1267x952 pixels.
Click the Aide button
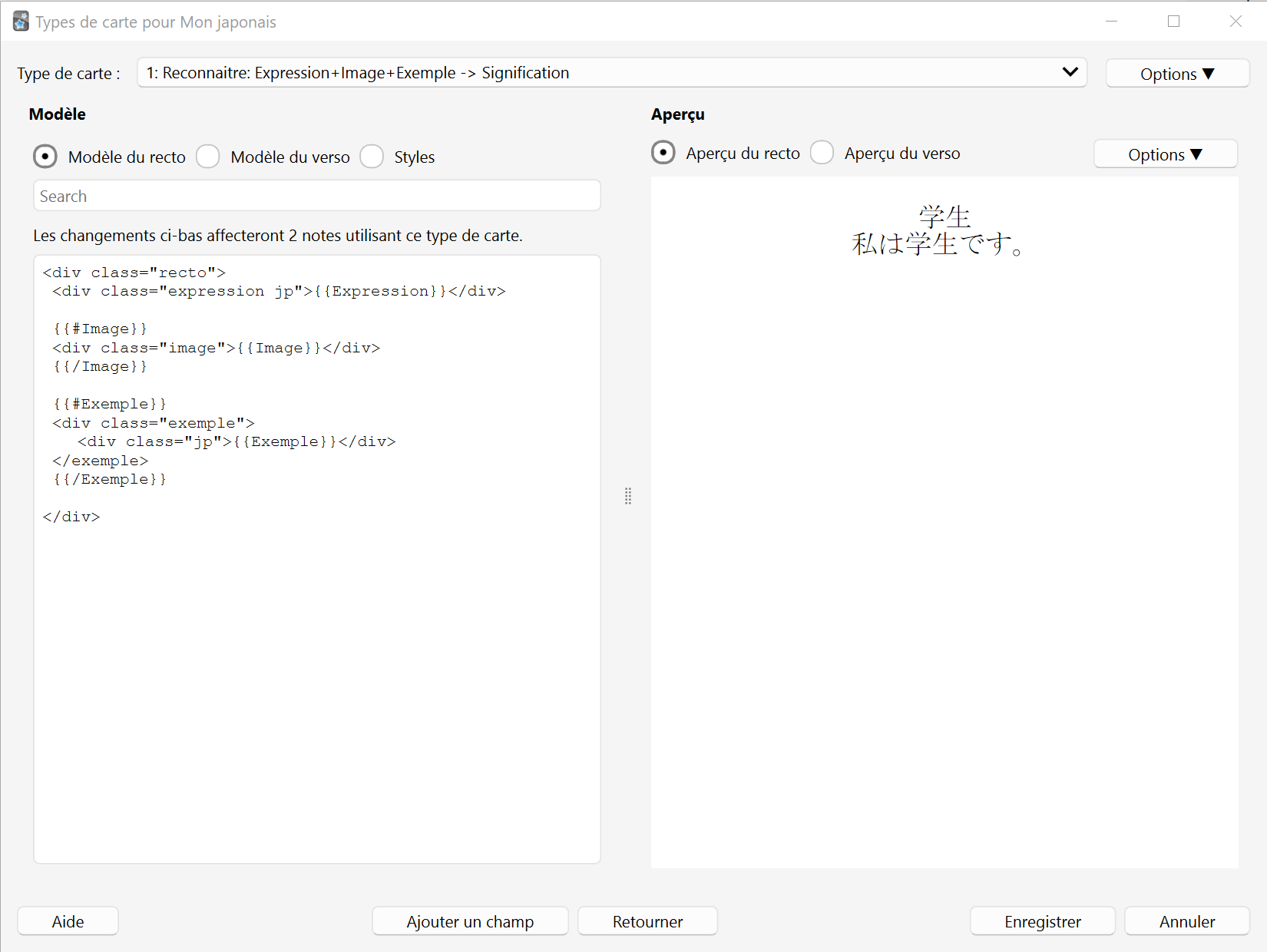pyautogui.click(x=68, y=921)
